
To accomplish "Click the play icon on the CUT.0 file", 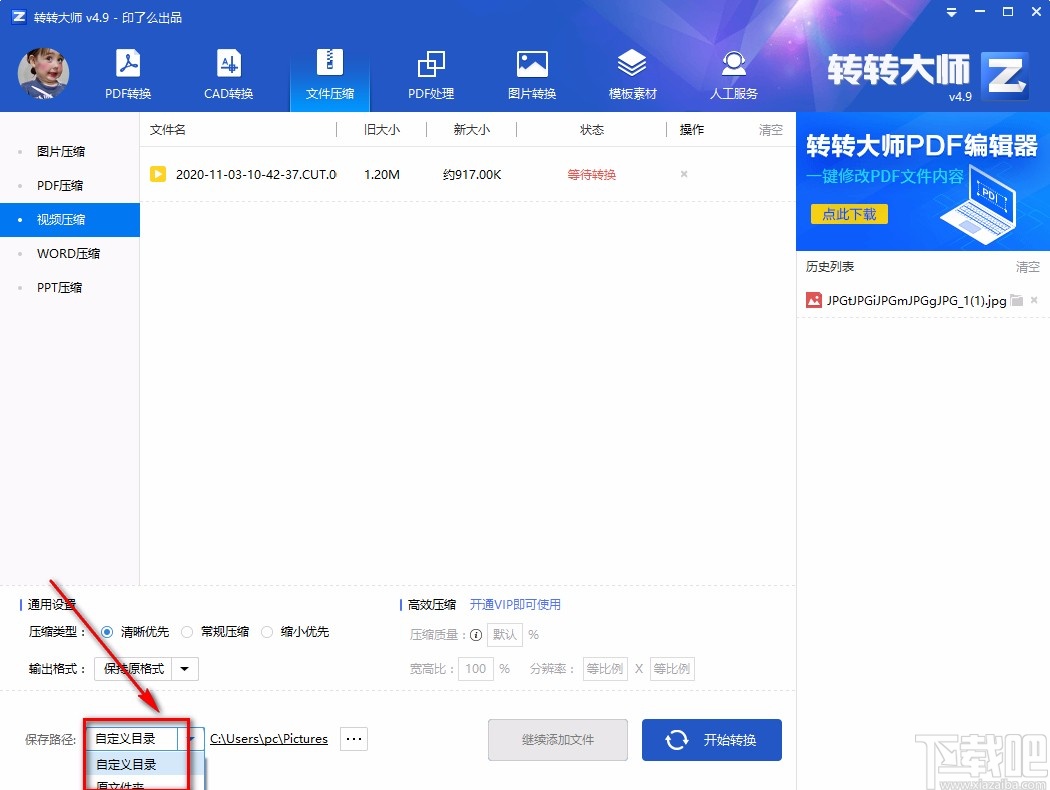I will 158,174.
